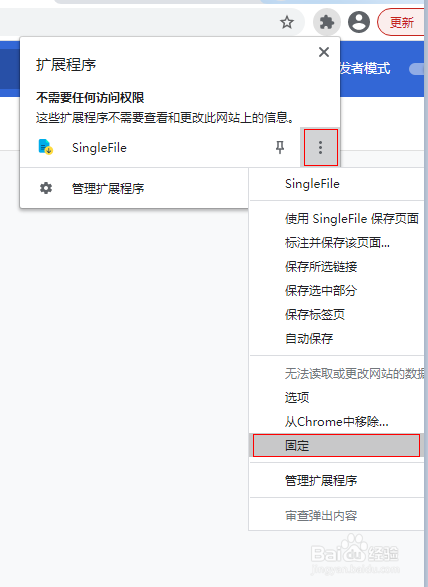
Task: Click the red 更新 update button
Action: [x=402, y=22]
